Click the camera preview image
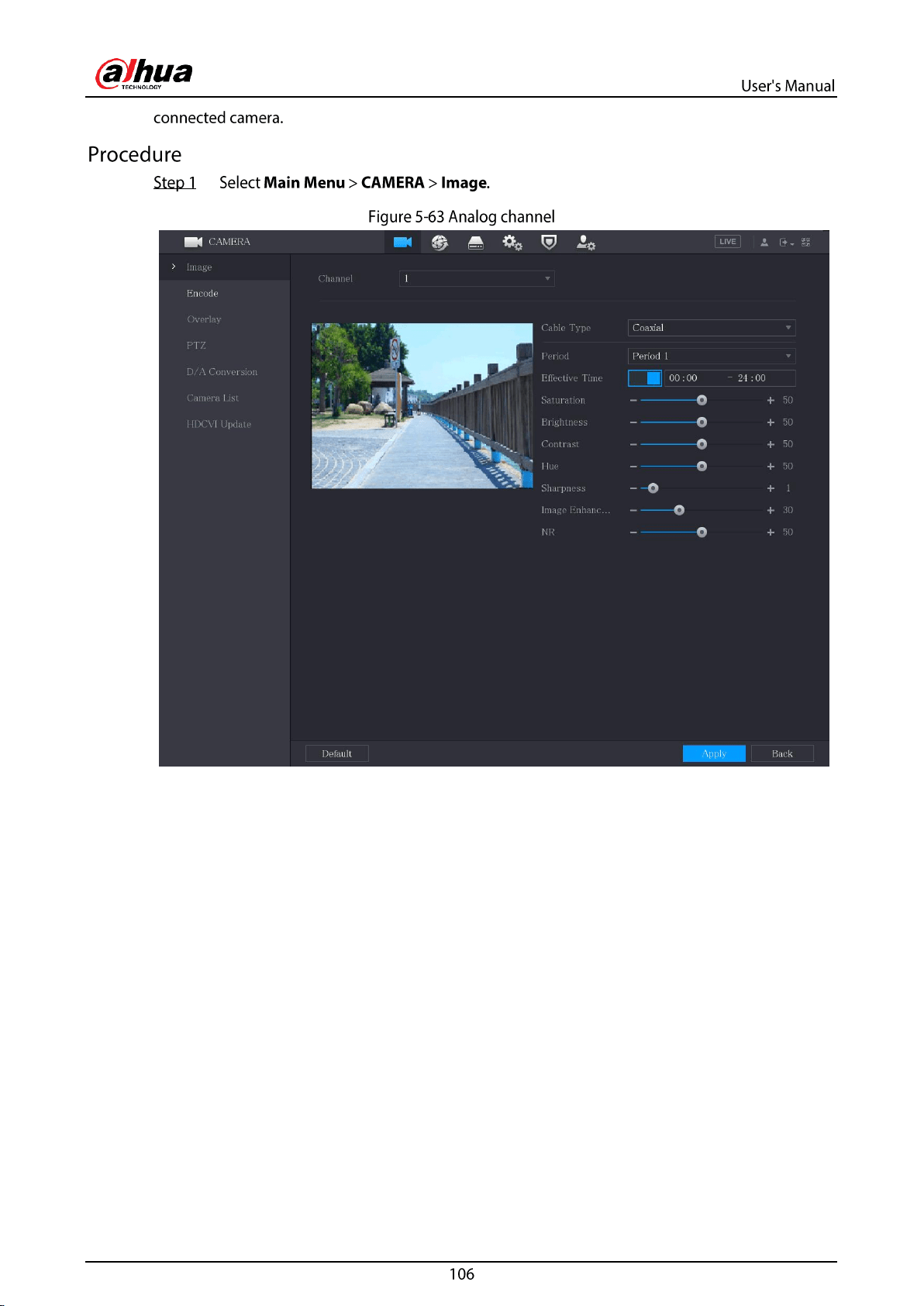924x1306 pixels. [422, 406]
